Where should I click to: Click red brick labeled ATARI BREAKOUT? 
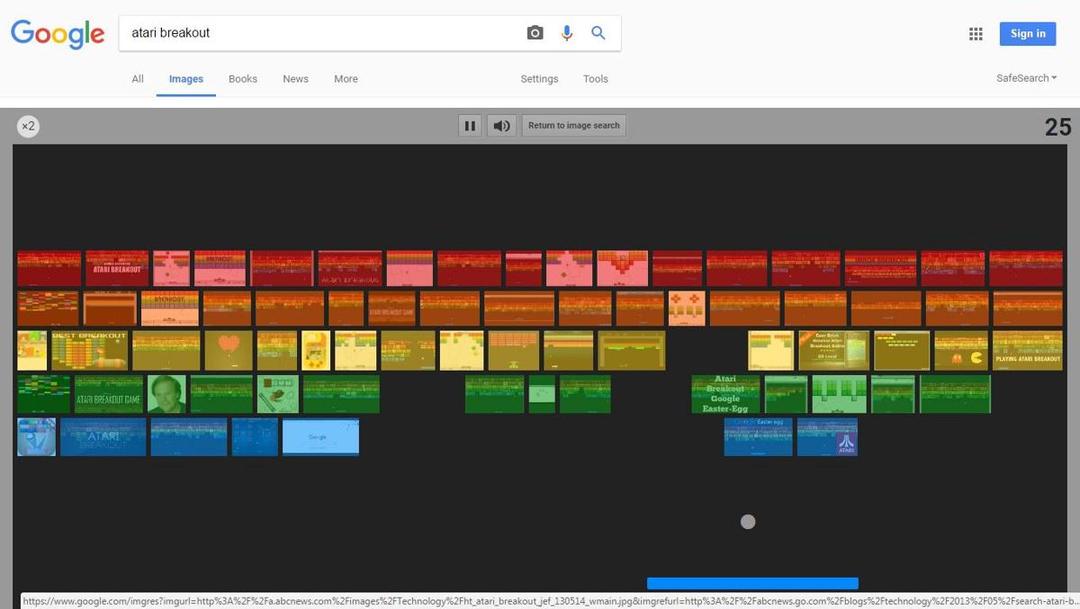point(117,268)
